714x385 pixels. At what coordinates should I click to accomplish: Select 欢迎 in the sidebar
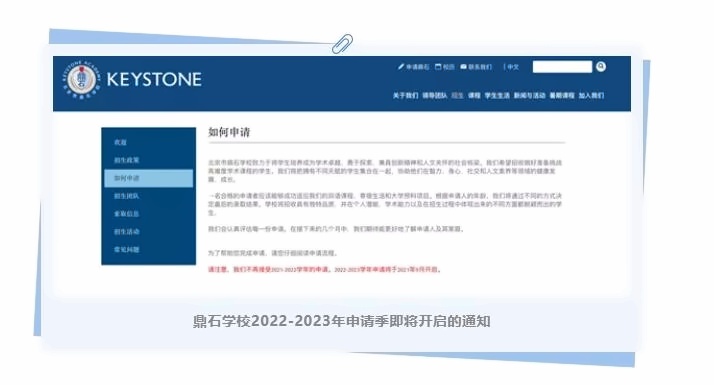click(120, 143)
